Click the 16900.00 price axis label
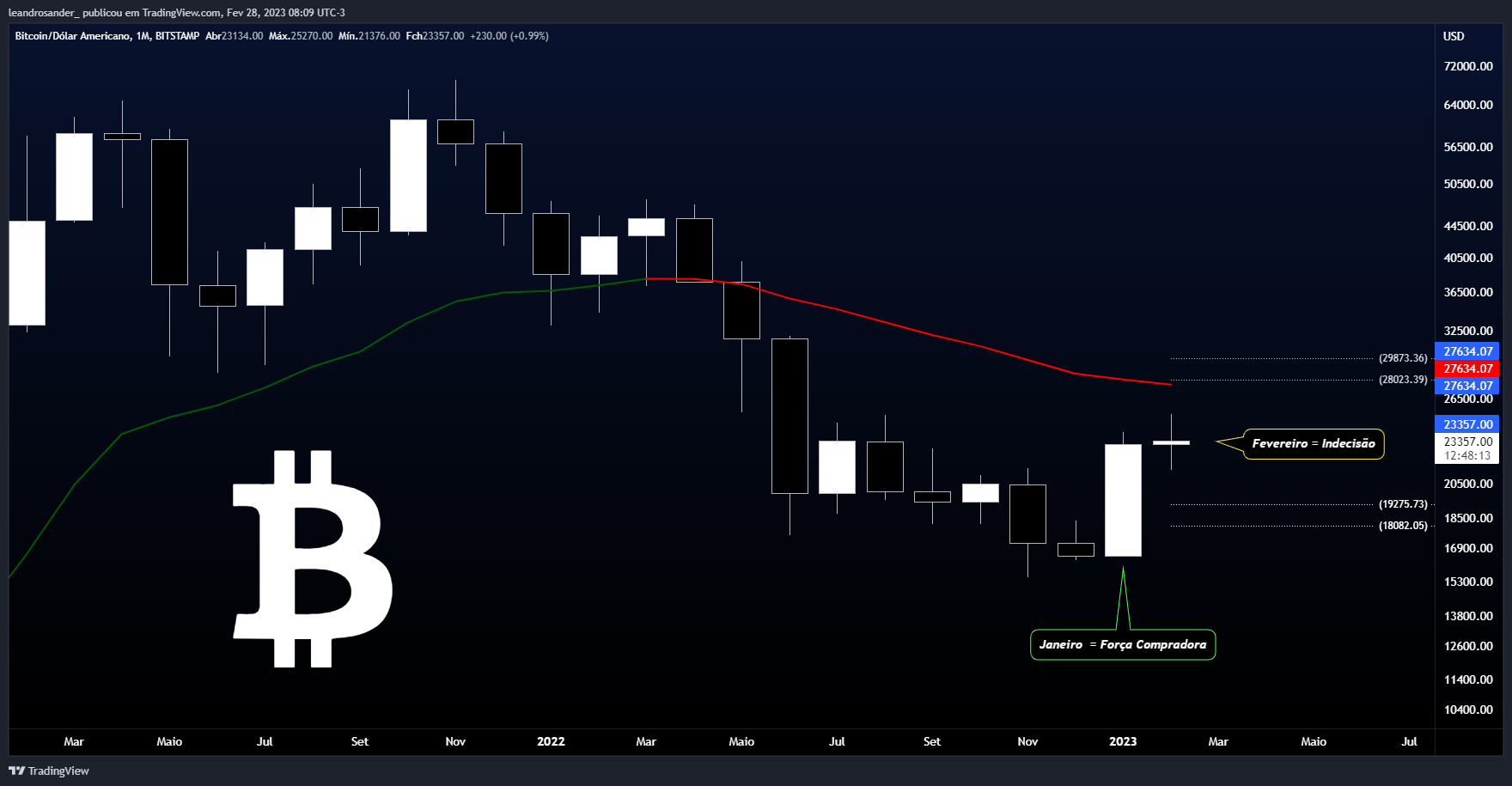 [1468, 548]
